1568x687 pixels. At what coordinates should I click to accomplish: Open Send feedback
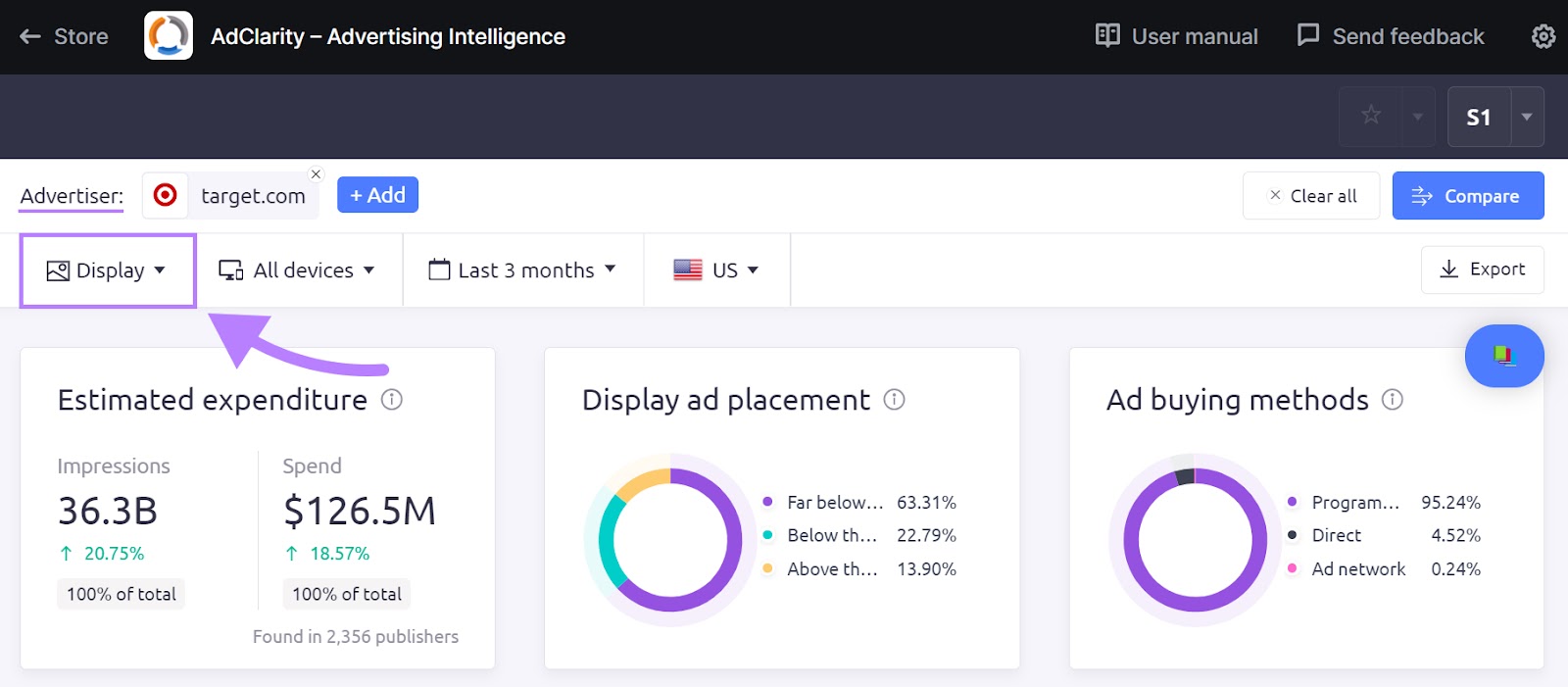pos(1391,36)
